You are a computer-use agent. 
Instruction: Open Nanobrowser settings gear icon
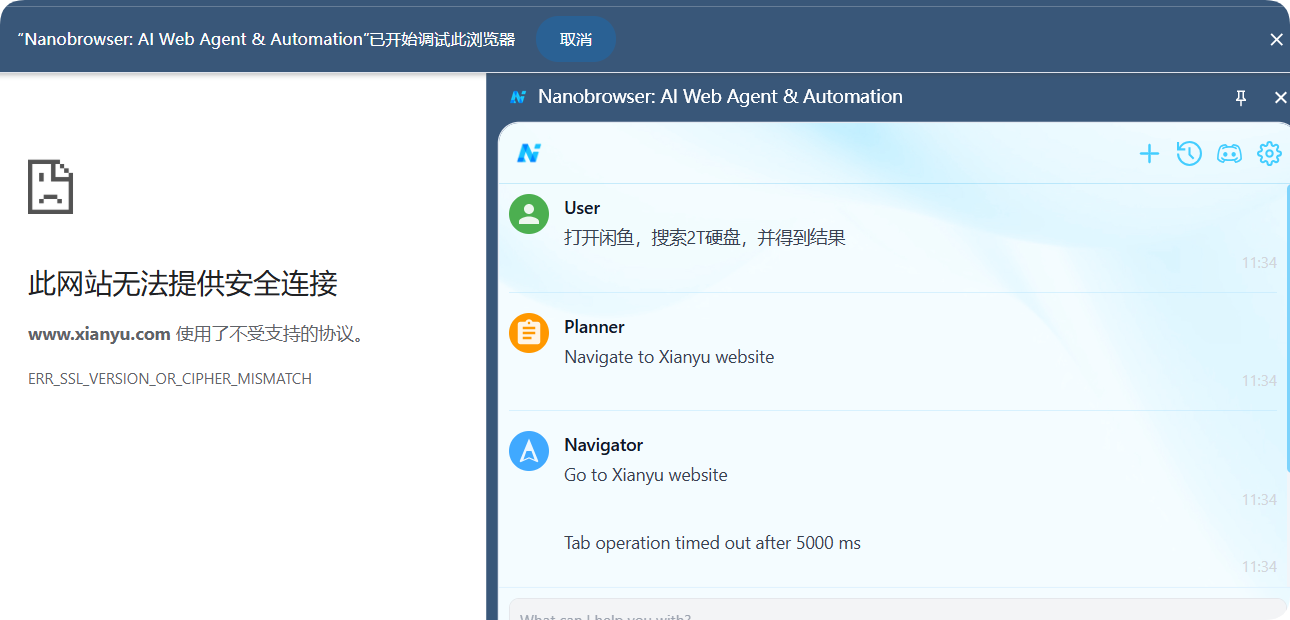(1269, 153)
